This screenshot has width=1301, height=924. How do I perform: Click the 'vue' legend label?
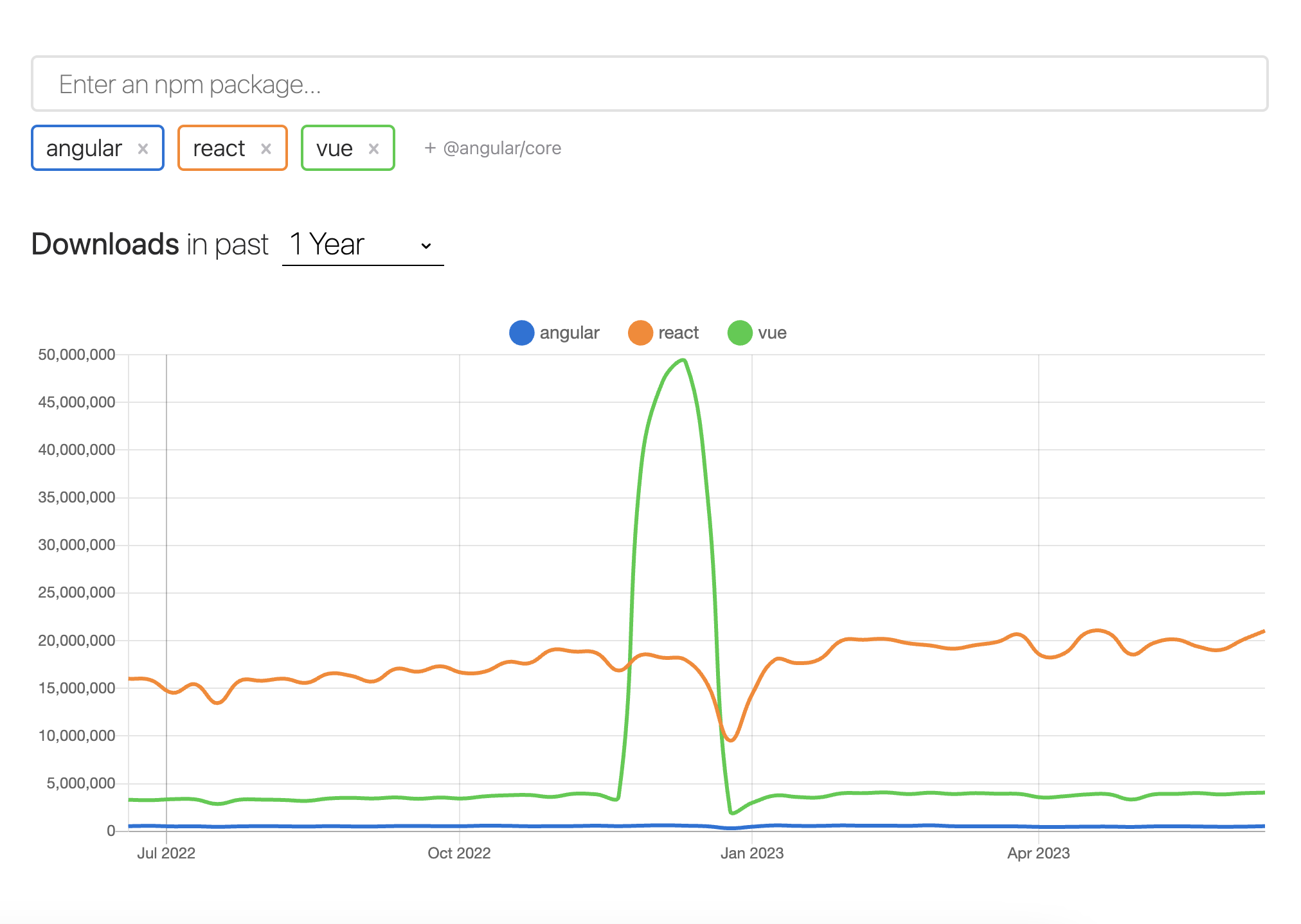772,333
